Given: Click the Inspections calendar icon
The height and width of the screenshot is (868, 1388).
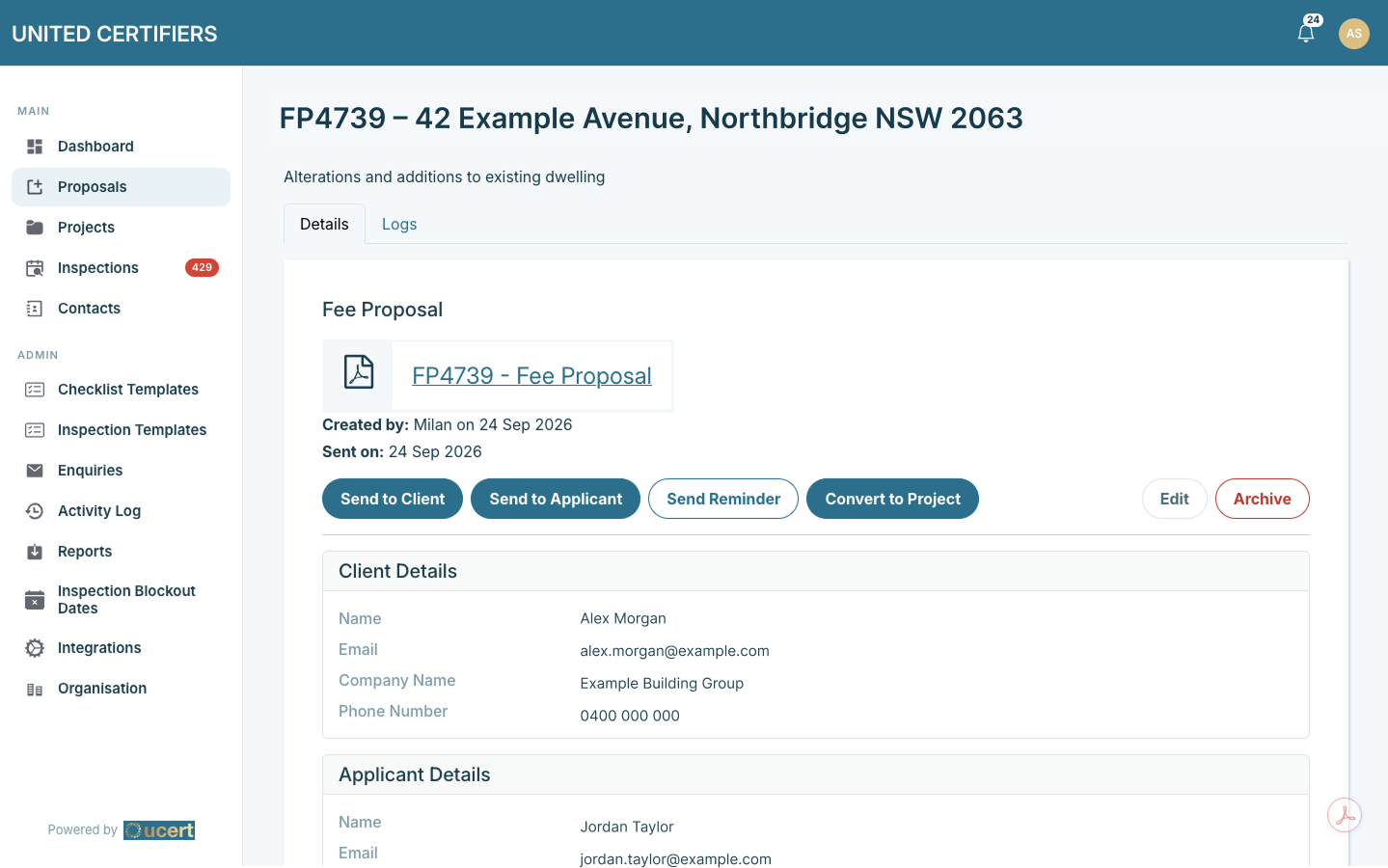Looking at the screenshot, I should pyautogui.click(x=35, y=268).
